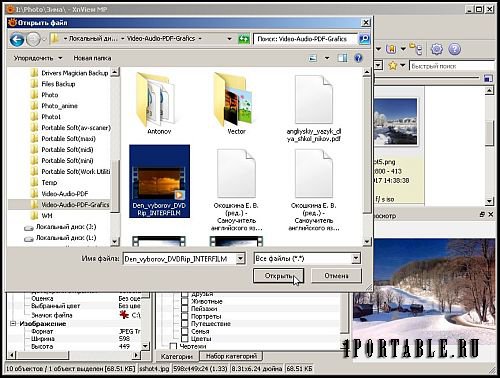Image resolution: width=500 pixels, height=378 pixels.
Task: Open dropdown arrow next to favorites star
Action: (403, 65)
